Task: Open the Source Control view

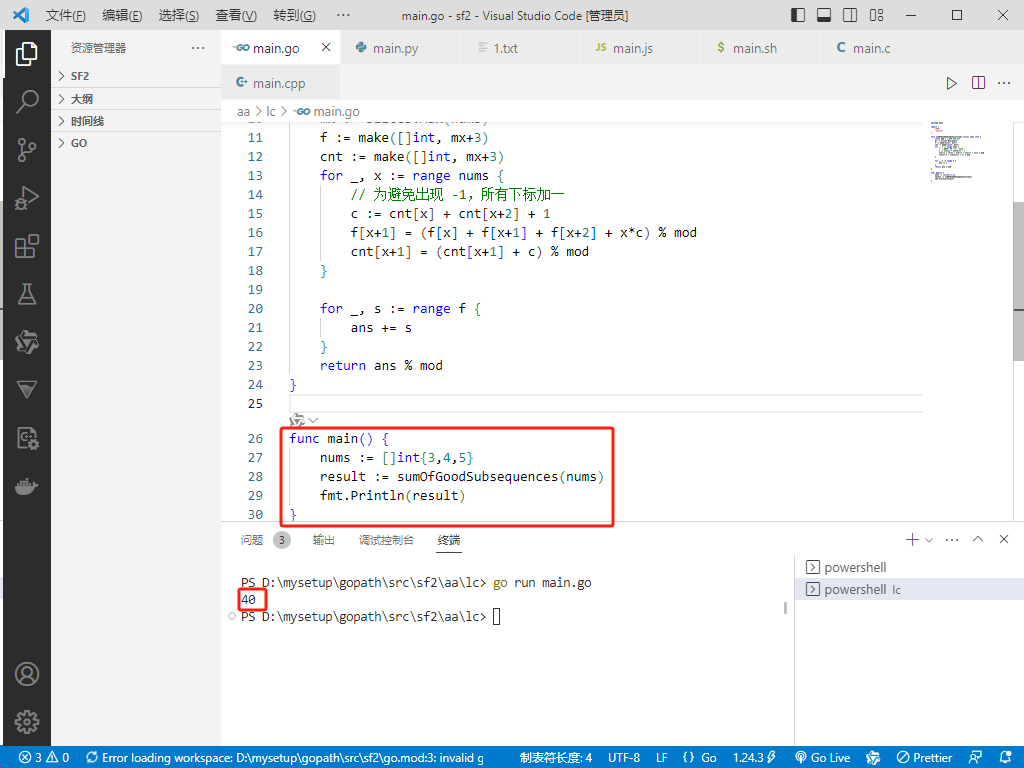Action: (x=27, y=150)
